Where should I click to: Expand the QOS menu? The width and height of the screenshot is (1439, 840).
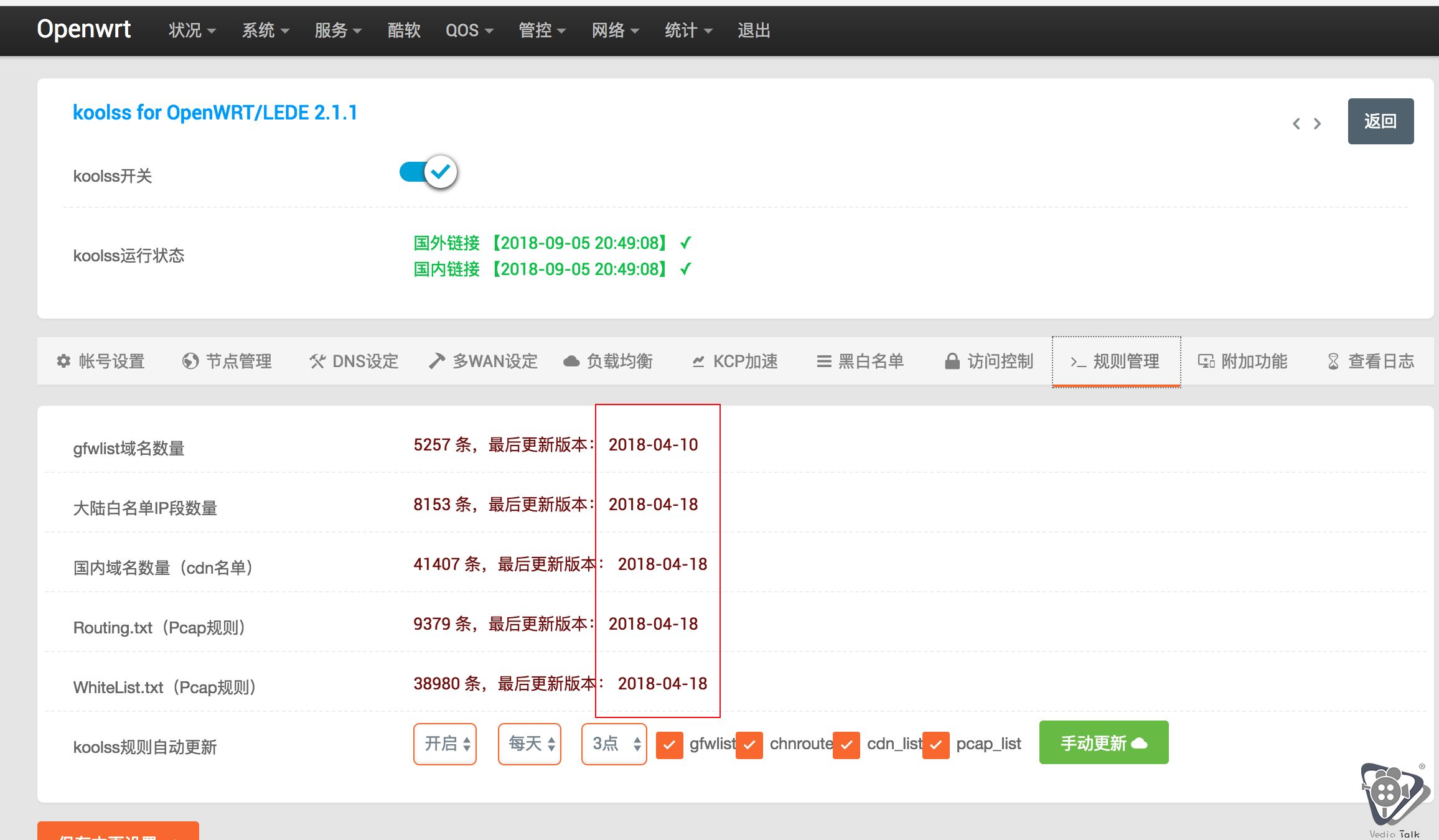pos(469,30)
